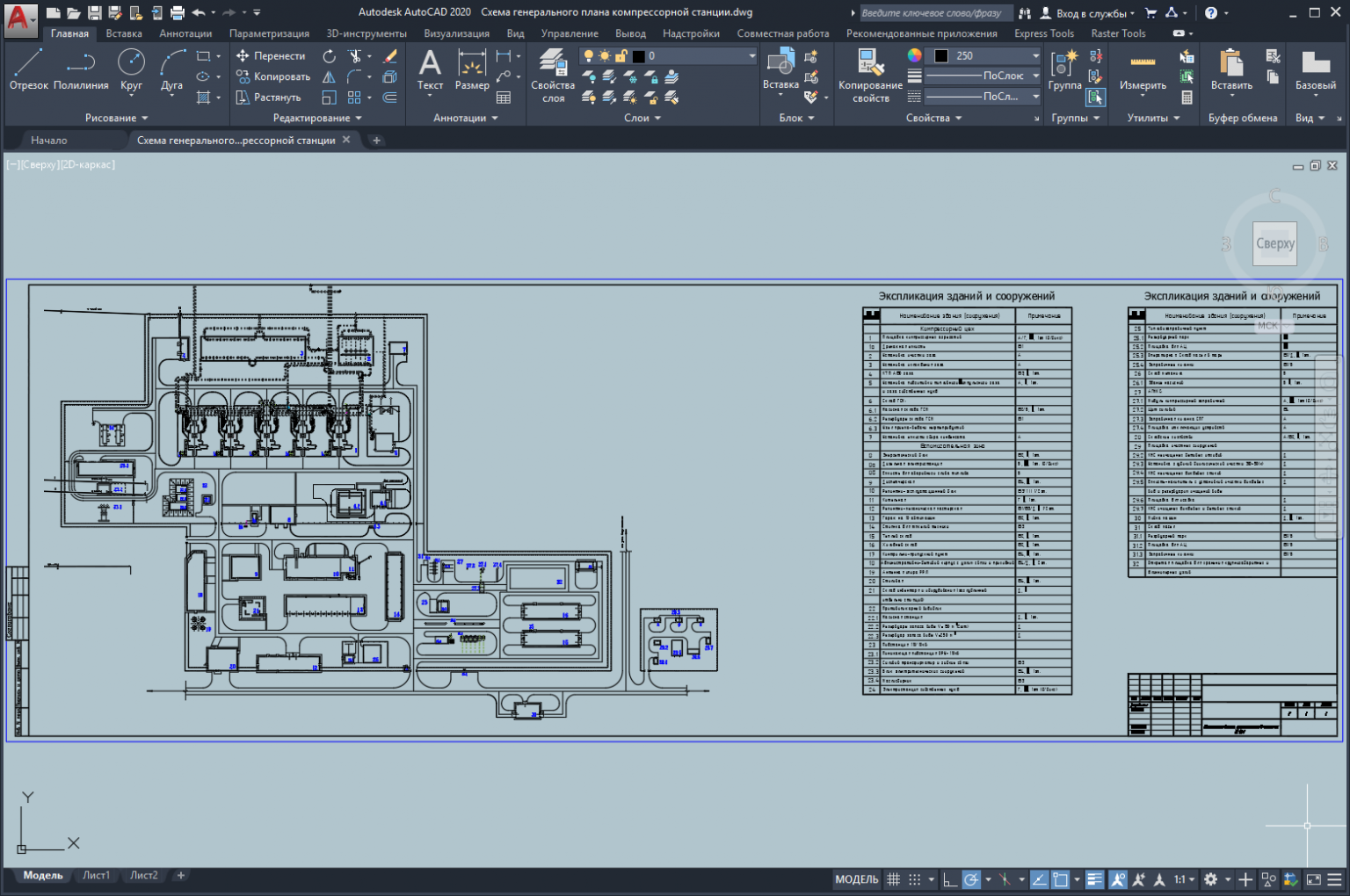Select the scale tool icon
The height and width of the screenshot is (896, 1350).
pyautogui.click(x=329, y=98)
